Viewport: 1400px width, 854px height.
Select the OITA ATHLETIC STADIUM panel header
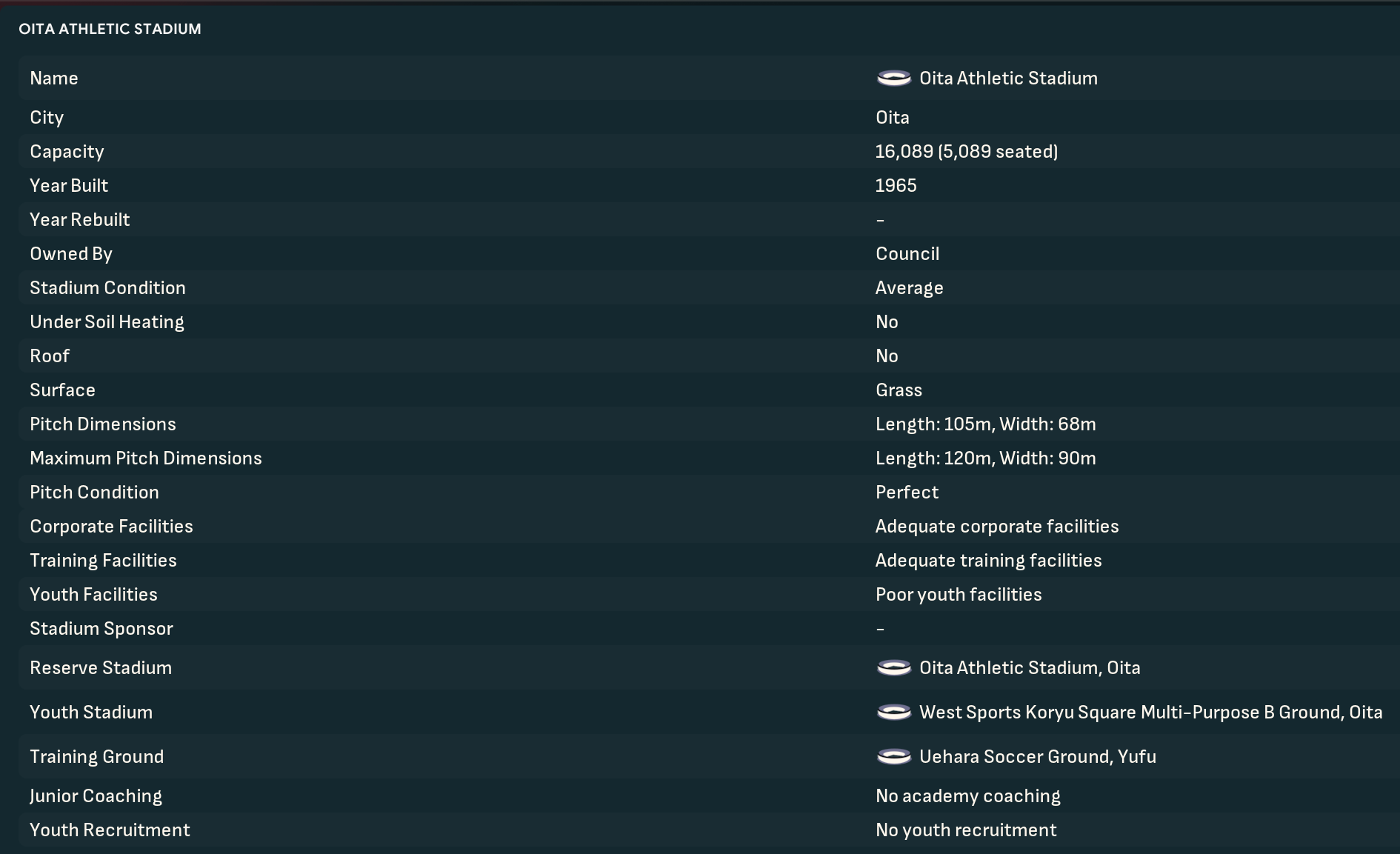(x=110, y=29)
